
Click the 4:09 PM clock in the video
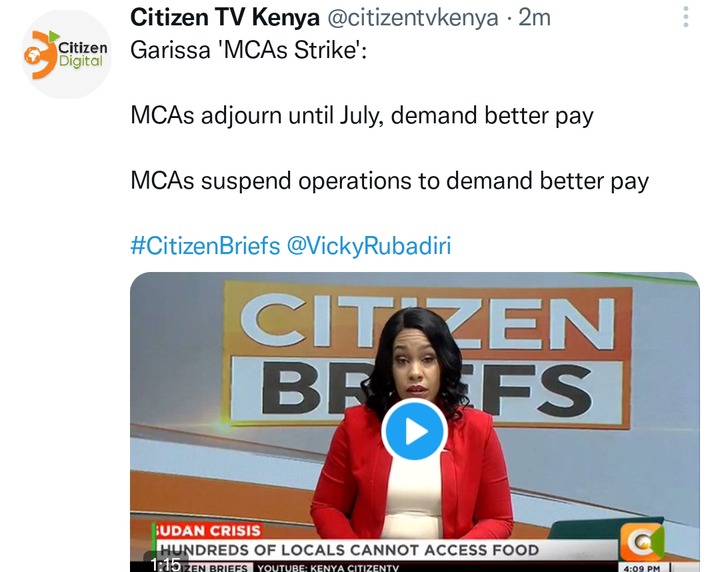pyautogui.click(x=641, y=568)
